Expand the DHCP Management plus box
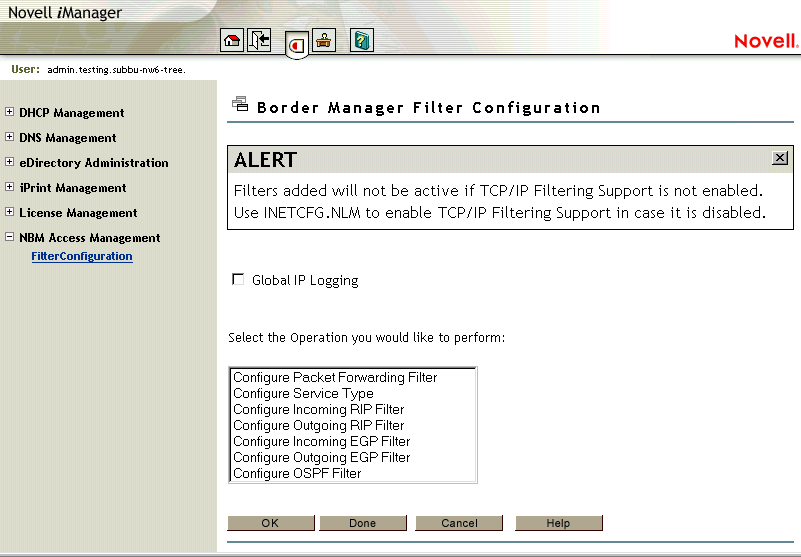Image resolution: width=801 pixels, height=557 pixels. [9, 111]
